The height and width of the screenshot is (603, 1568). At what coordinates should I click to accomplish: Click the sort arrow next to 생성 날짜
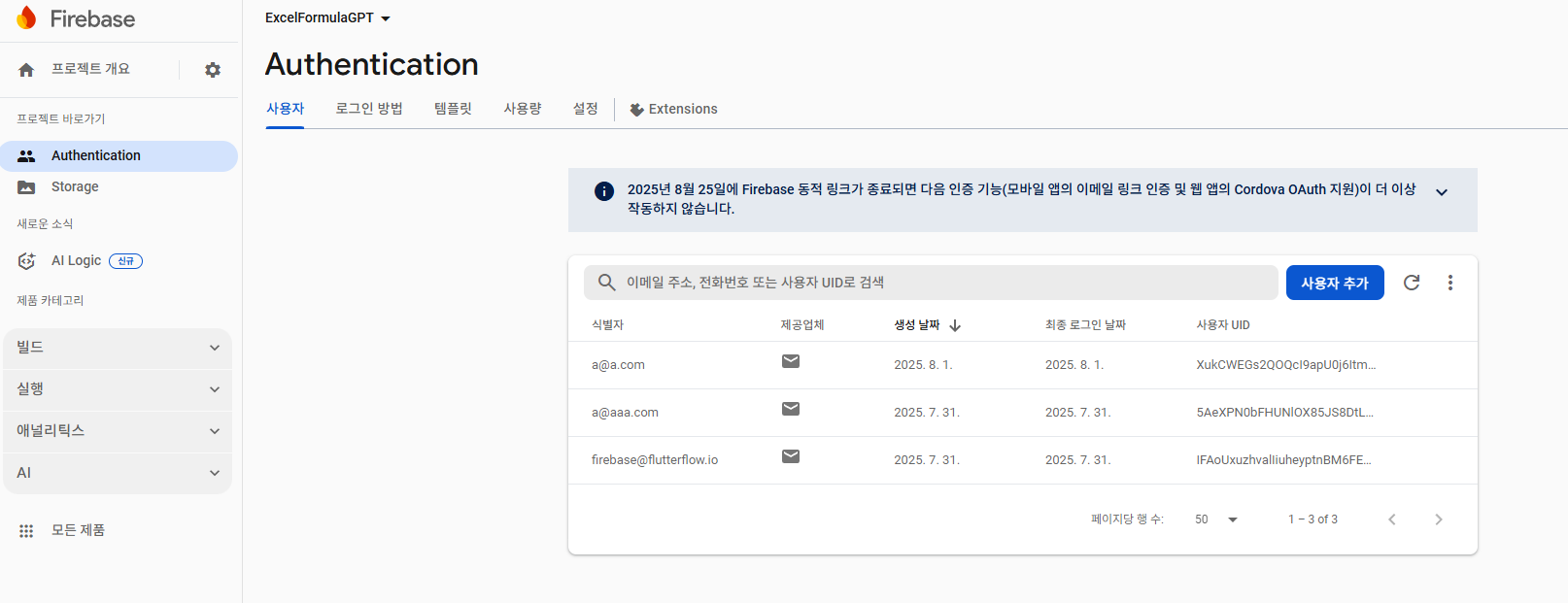[955, 325]
